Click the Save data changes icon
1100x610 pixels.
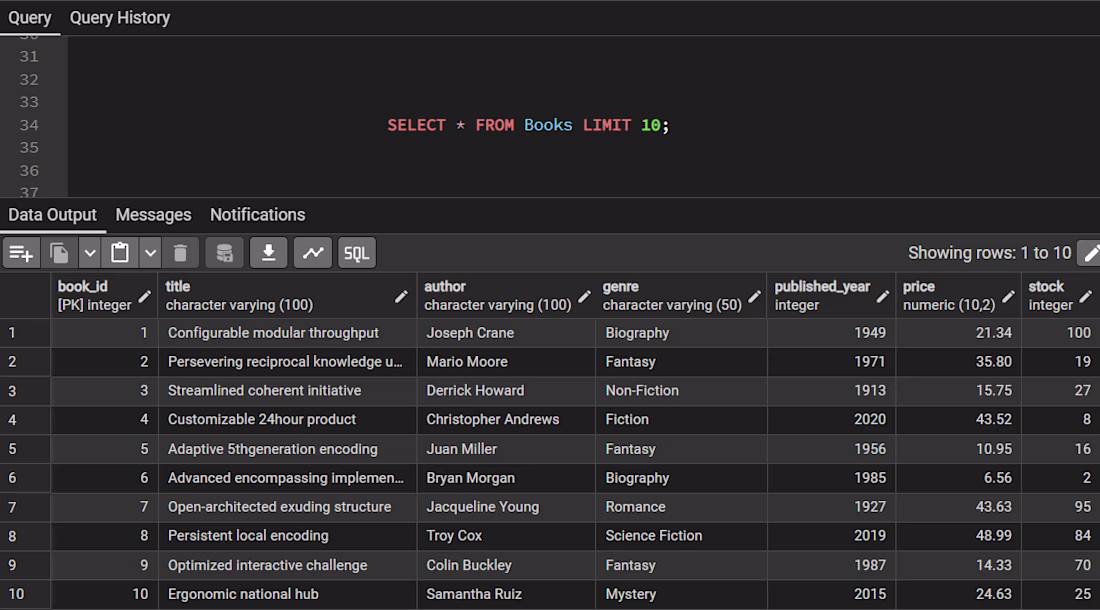point(224,253)
